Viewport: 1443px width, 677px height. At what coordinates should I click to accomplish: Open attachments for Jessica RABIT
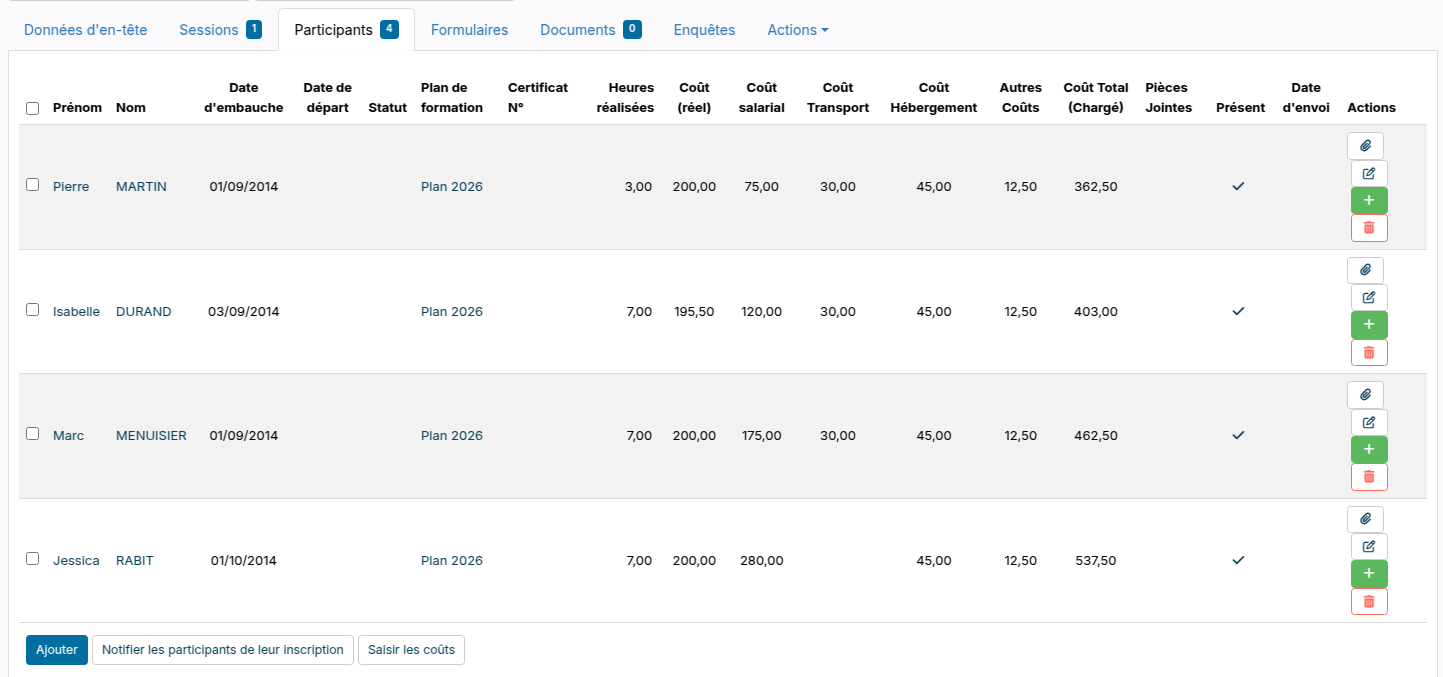1365,519
